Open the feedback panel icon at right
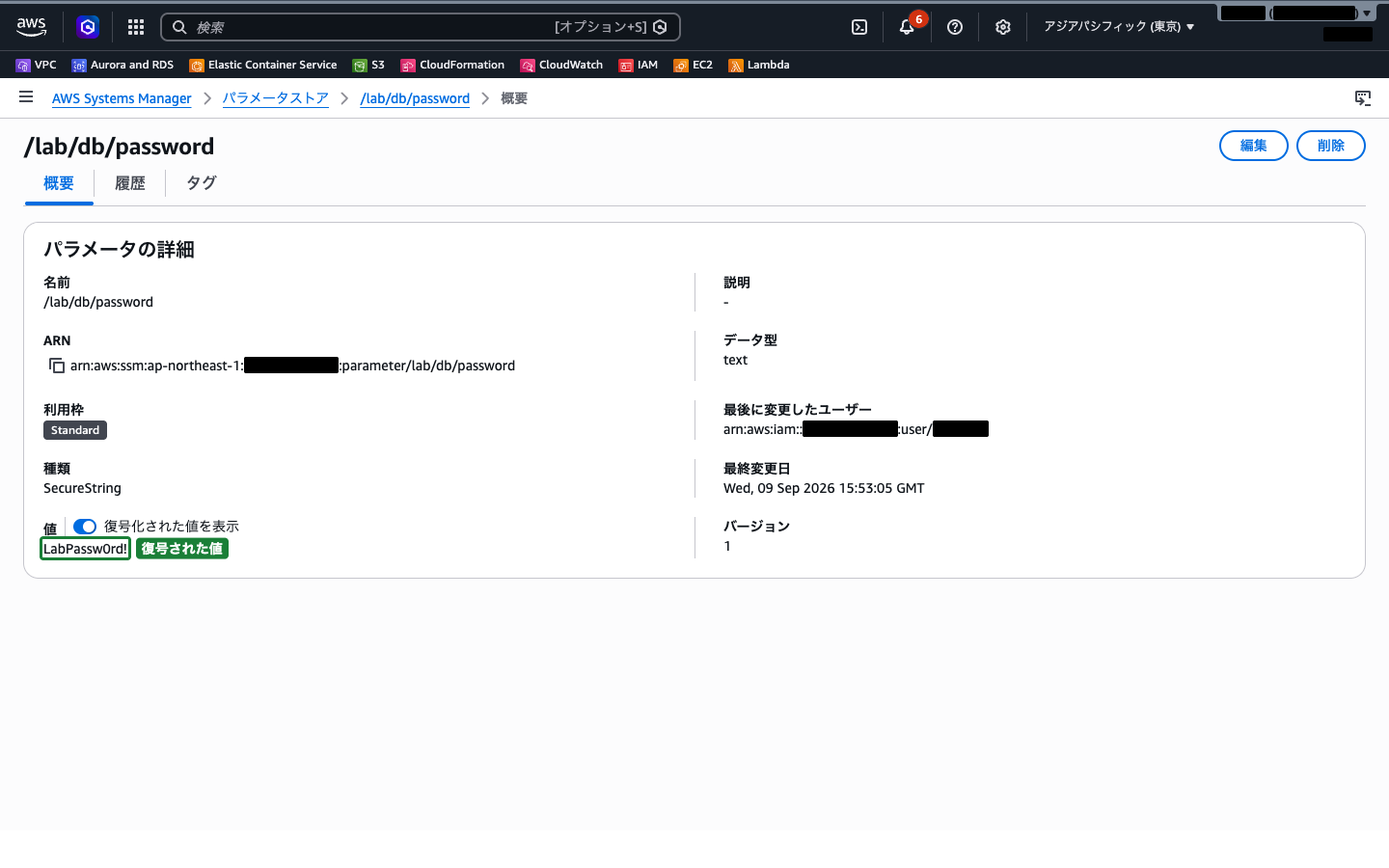Viewport: 1389px width, 868px height. coord(1363,97)
